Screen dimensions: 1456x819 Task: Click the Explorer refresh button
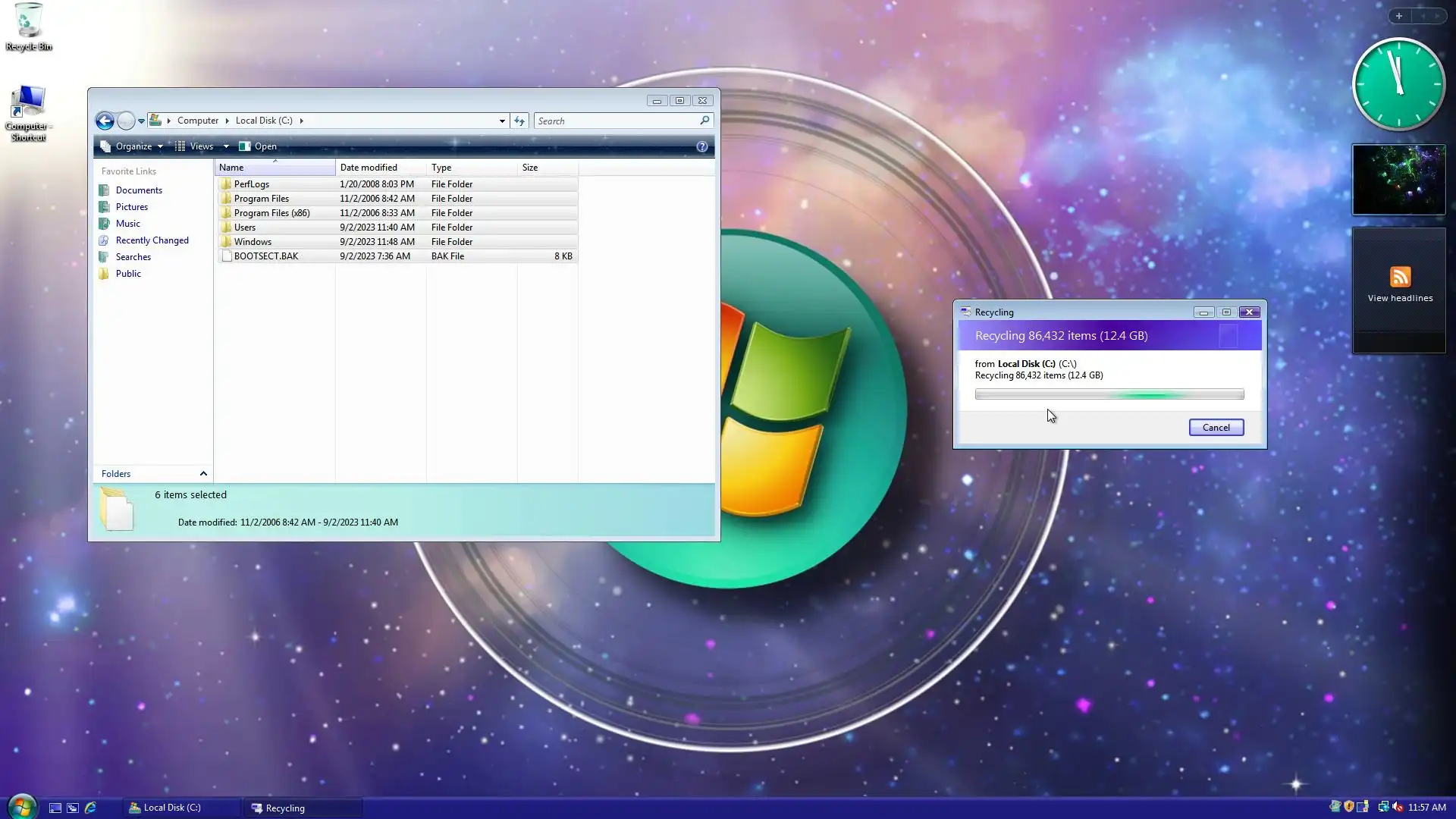519,121
